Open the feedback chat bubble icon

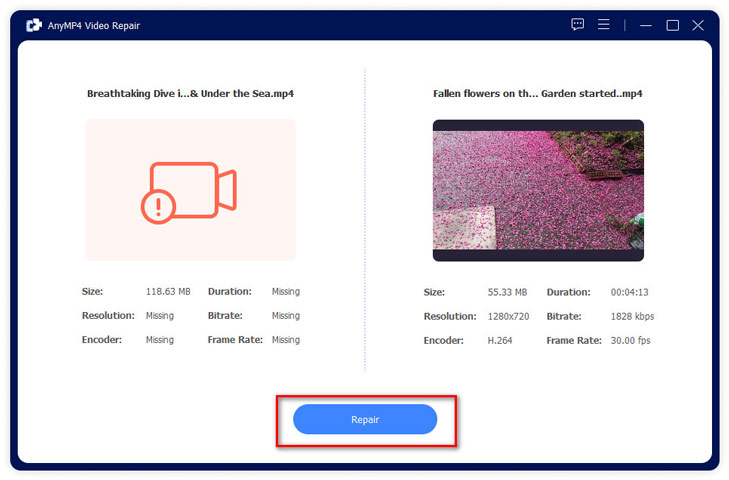(578, 25)
